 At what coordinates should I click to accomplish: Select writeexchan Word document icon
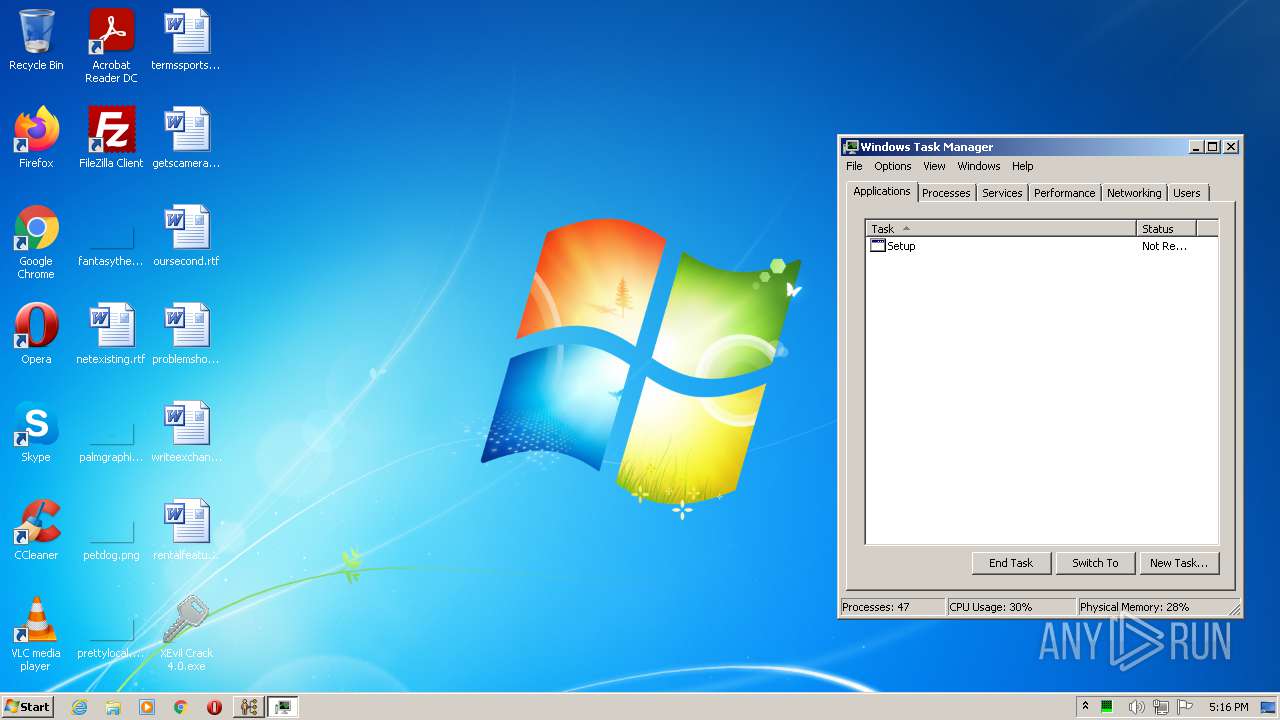click(186, 432)
